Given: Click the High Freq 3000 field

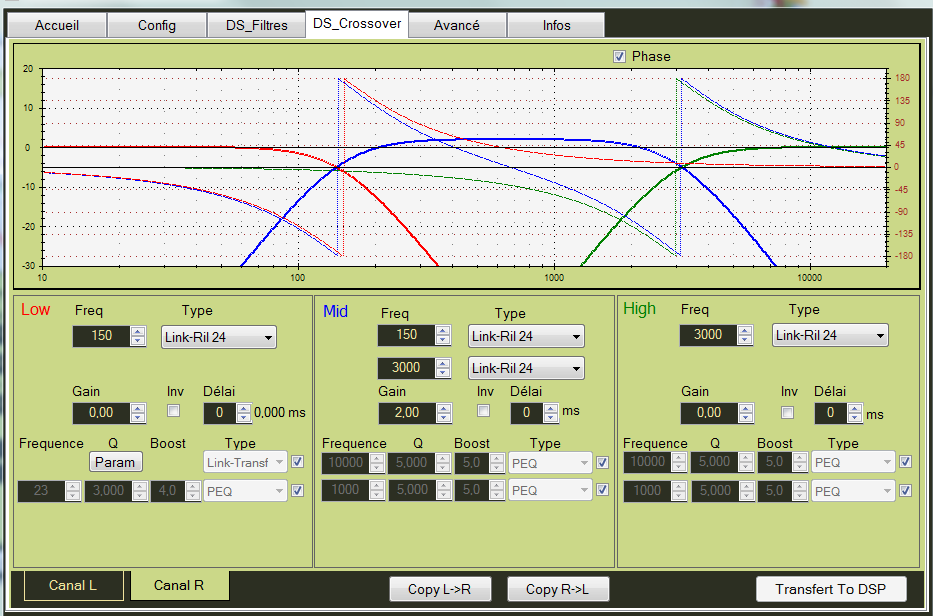Looking at the screenshot, I should coord(708,335).
